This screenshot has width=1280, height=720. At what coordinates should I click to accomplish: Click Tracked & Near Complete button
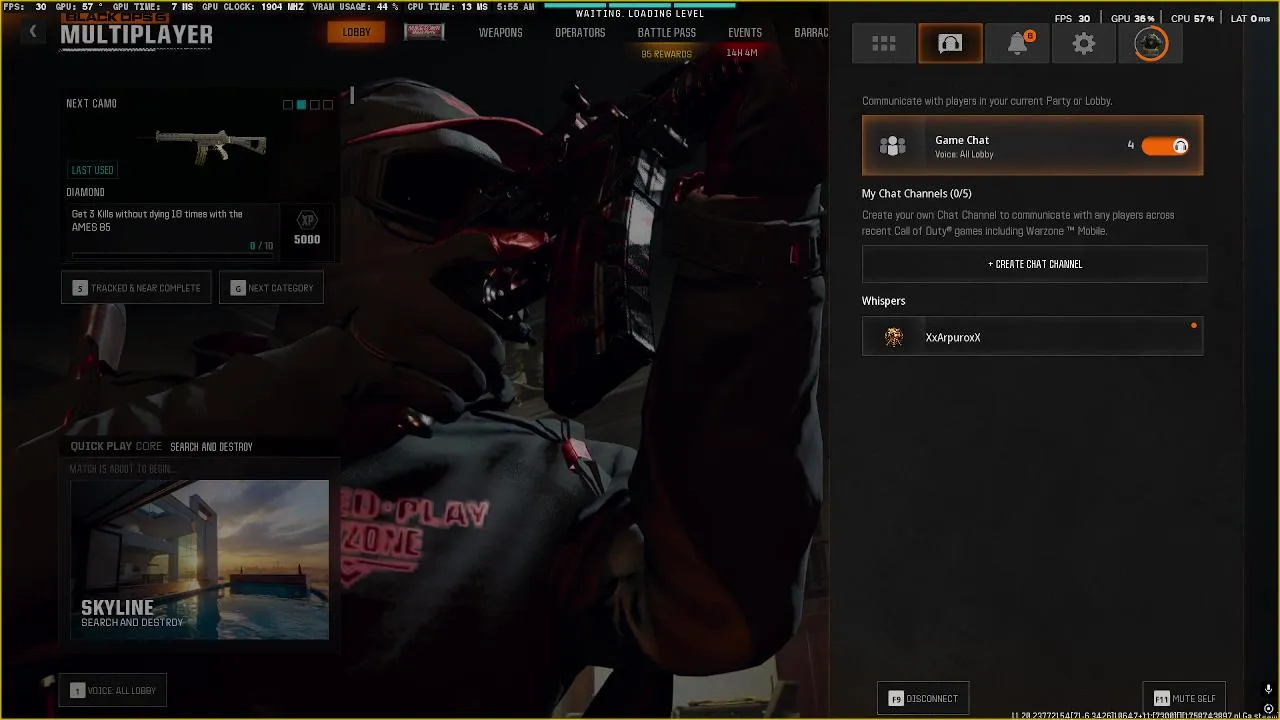(136, 288)
